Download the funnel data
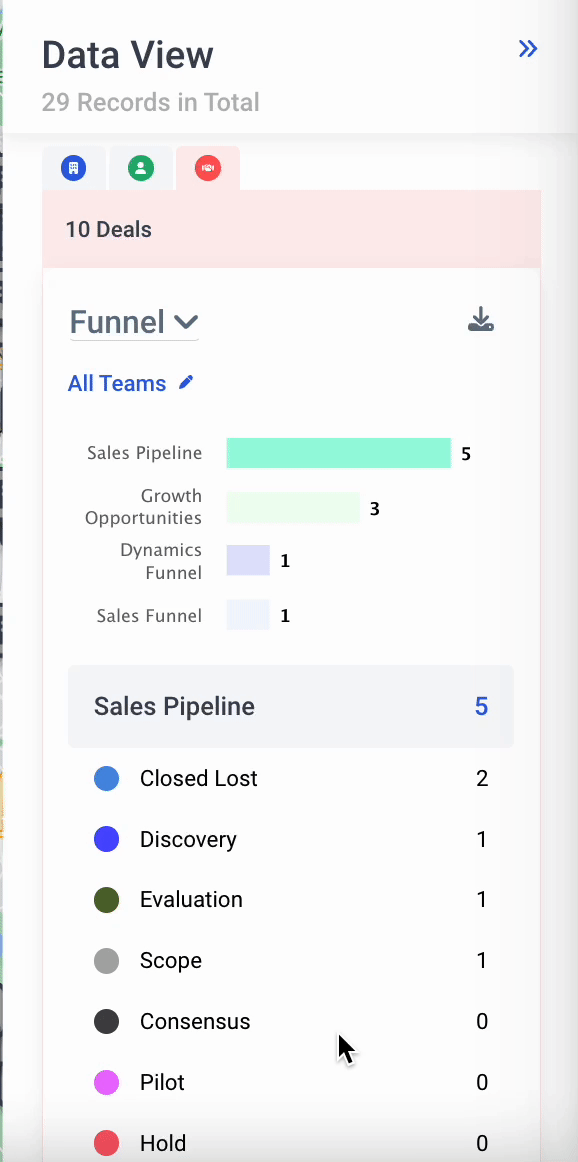The height and width of the screenshot is (1162, 578). (x=481, y=319)
